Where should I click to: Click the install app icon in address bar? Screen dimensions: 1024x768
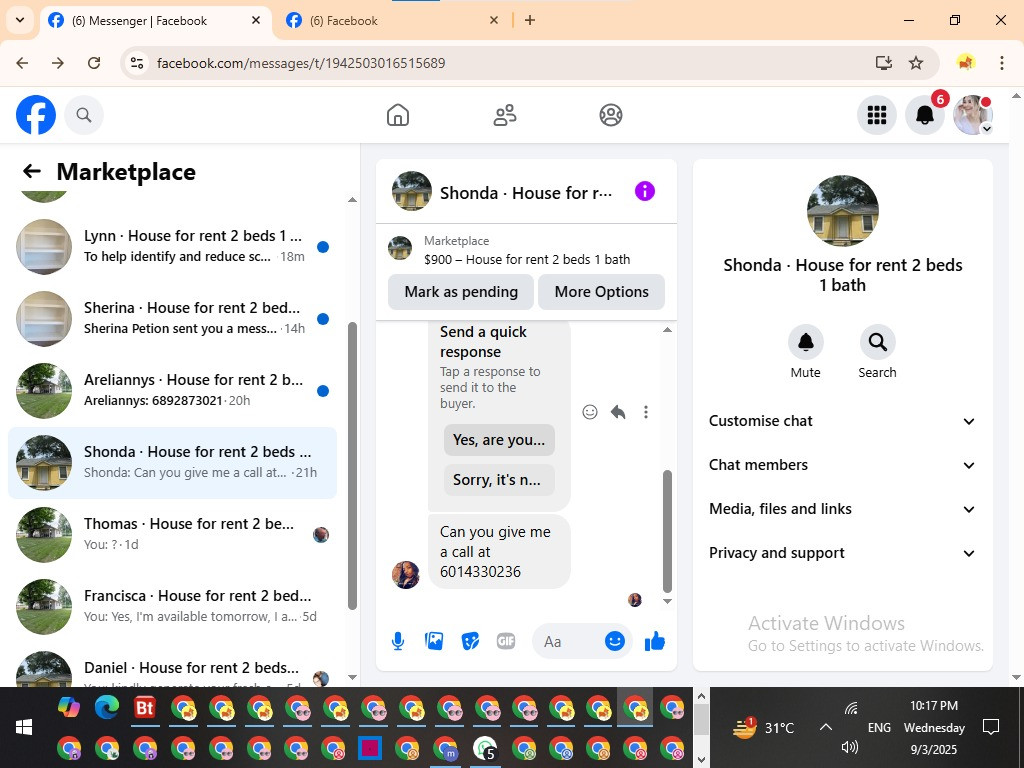884,63
